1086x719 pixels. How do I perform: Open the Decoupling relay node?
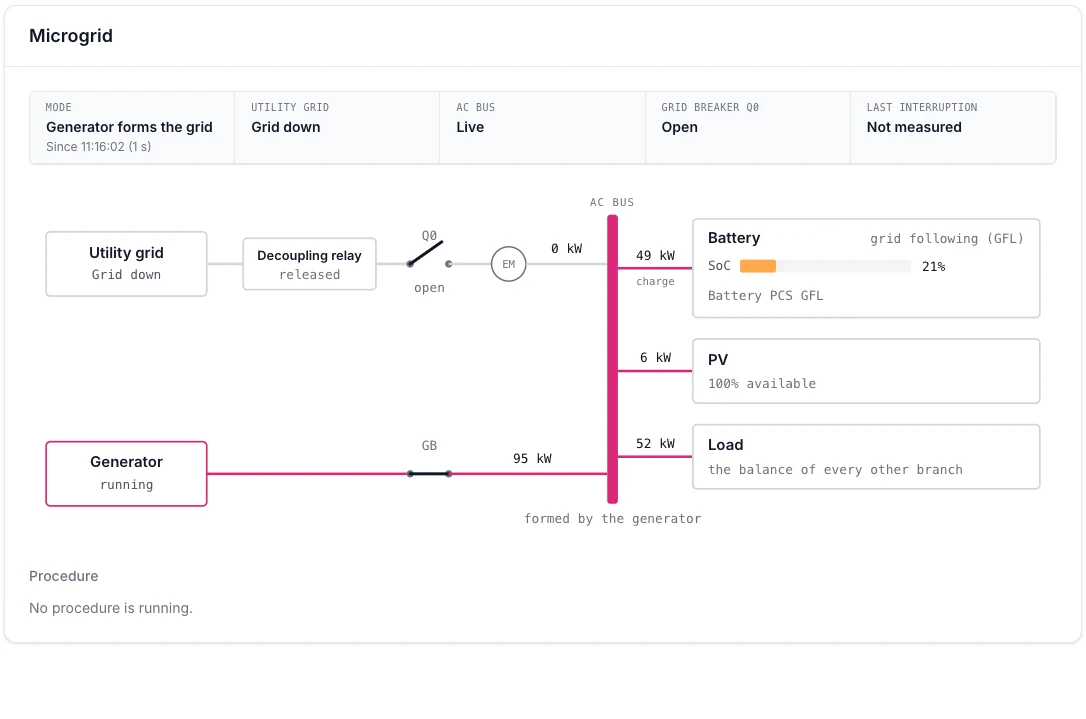[310, 264]
